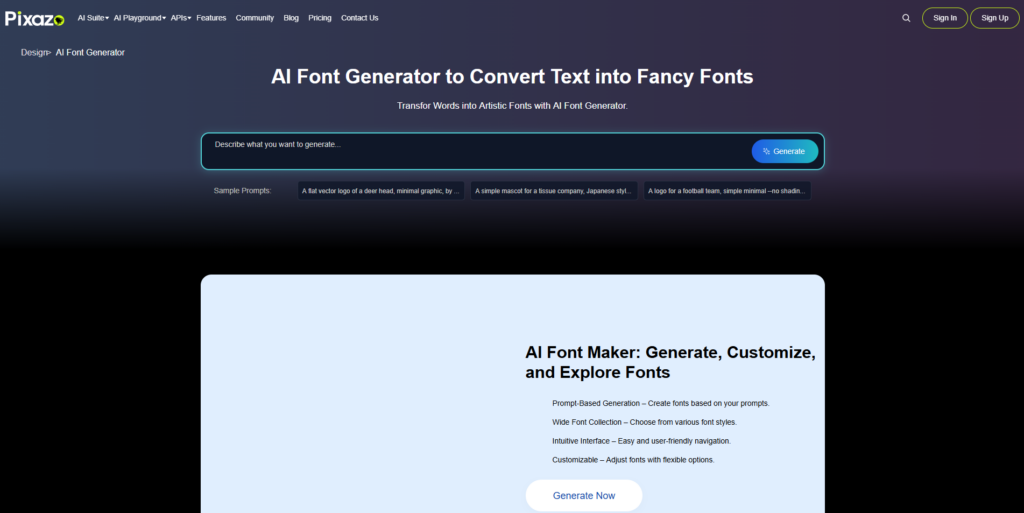Click the 'Wide Font Collection' feature line
This screenshot has height=513, width=1024.
(x=644, y=422)
